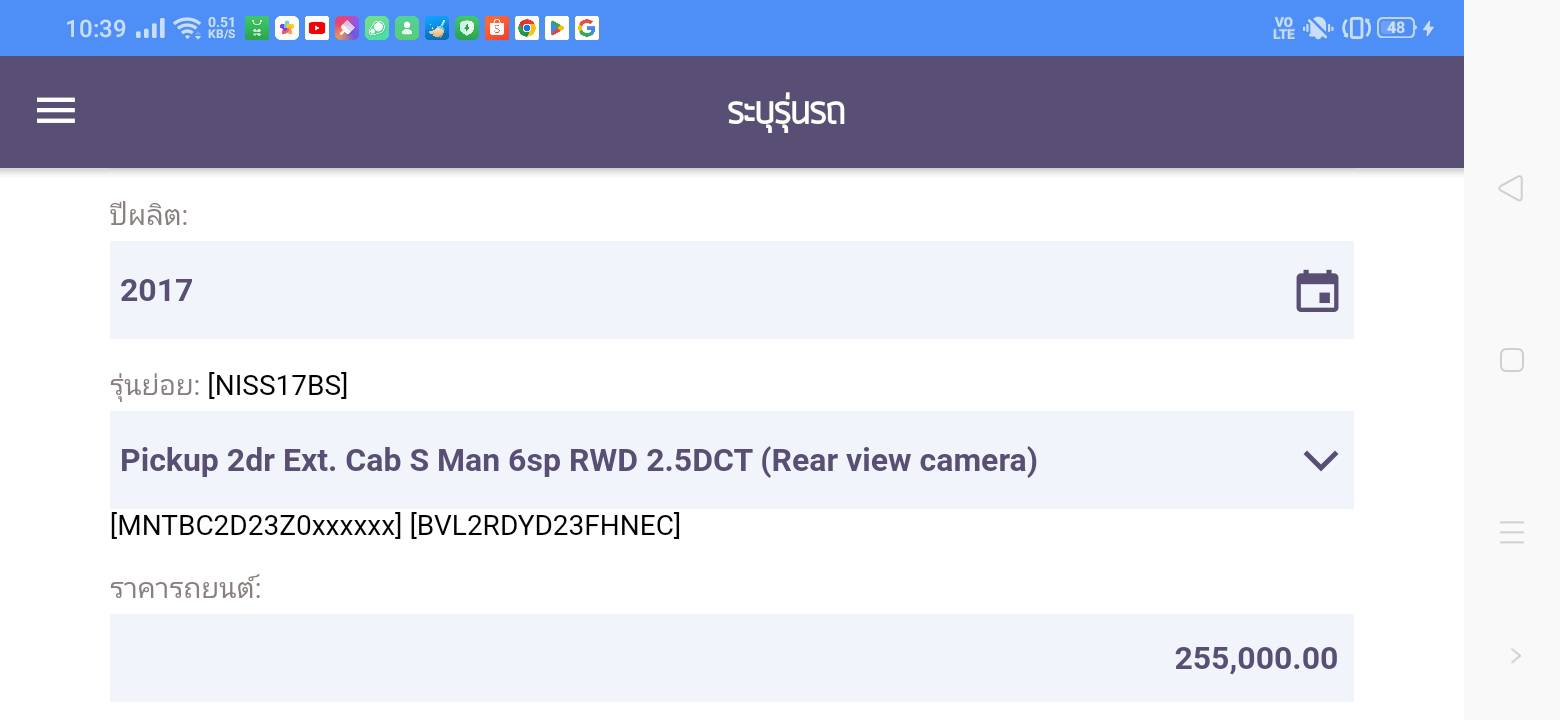Tap the Wi-Fi signal status icon

click(187, 28)
